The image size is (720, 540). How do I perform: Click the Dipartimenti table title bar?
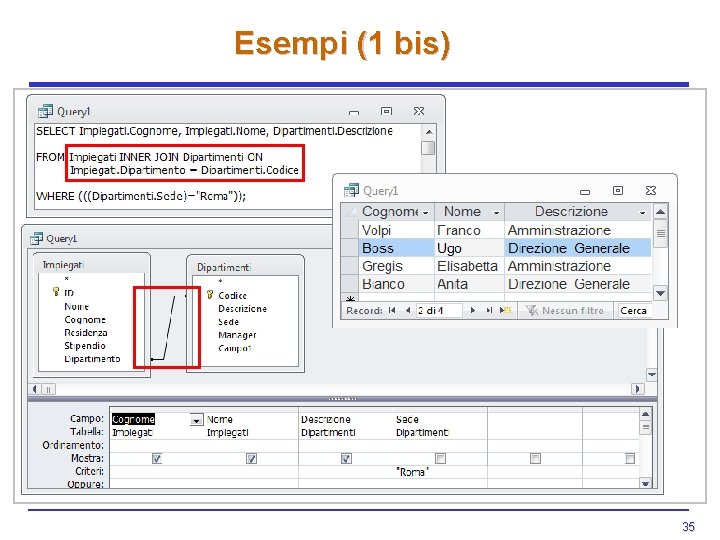click(x=245, y=267)
